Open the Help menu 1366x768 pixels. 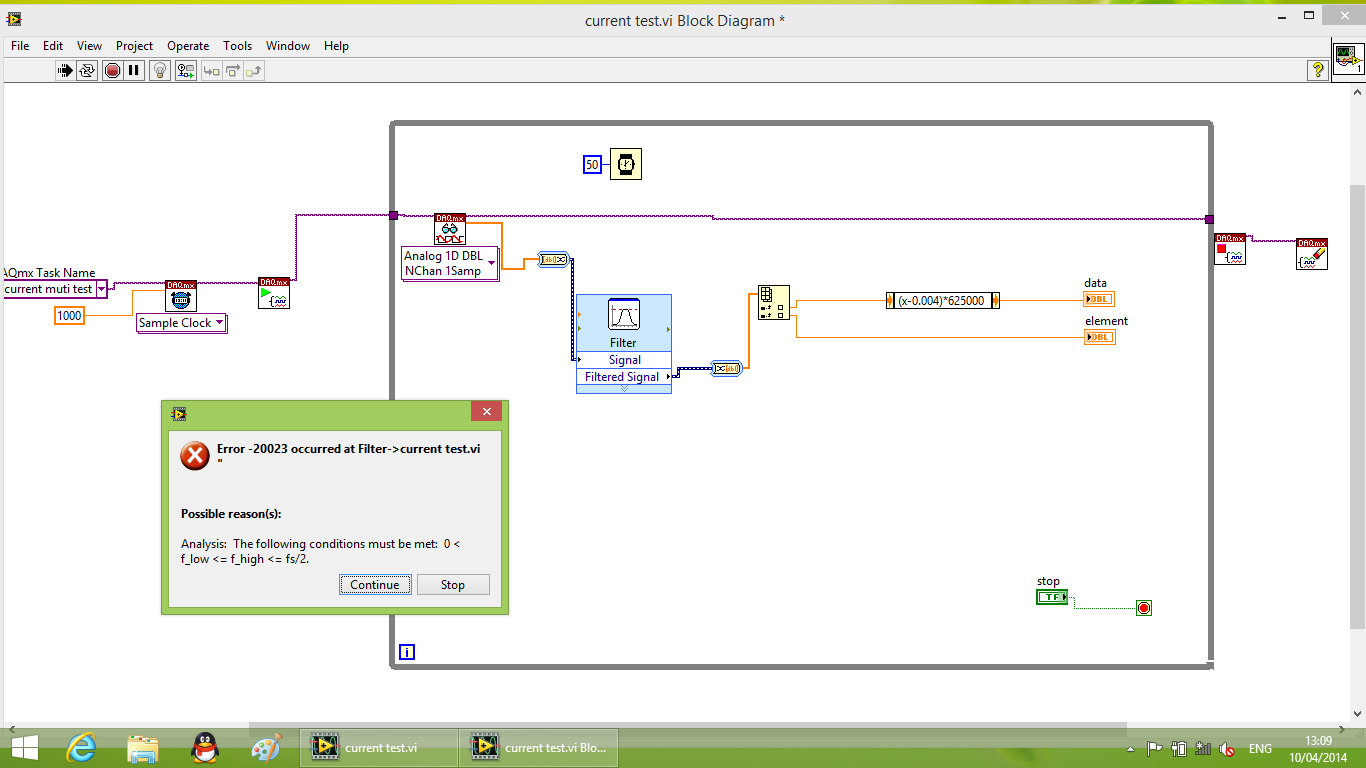[x=336, y=46]
